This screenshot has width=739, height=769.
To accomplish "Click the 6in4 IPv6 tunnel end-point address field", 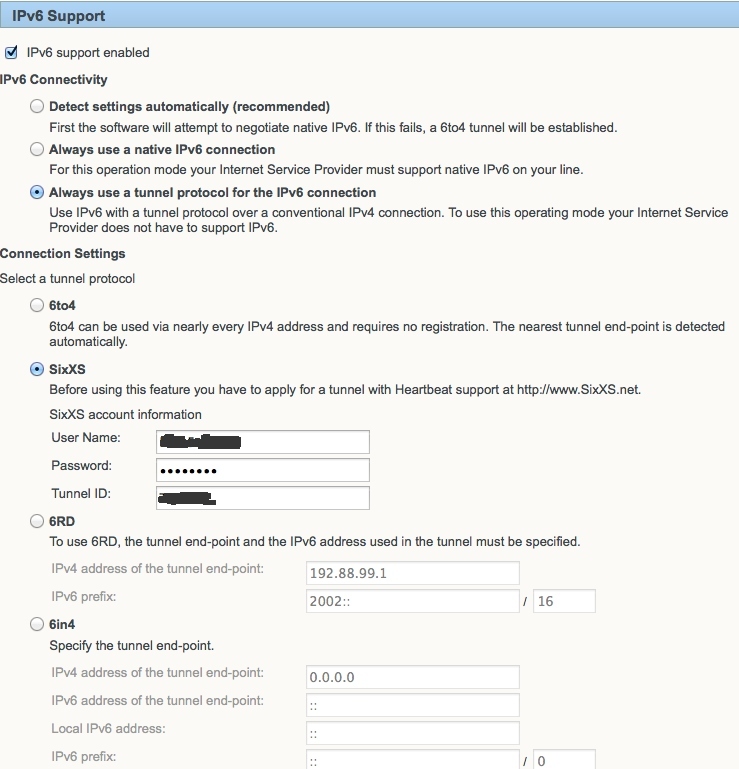I will click(412, 705).
